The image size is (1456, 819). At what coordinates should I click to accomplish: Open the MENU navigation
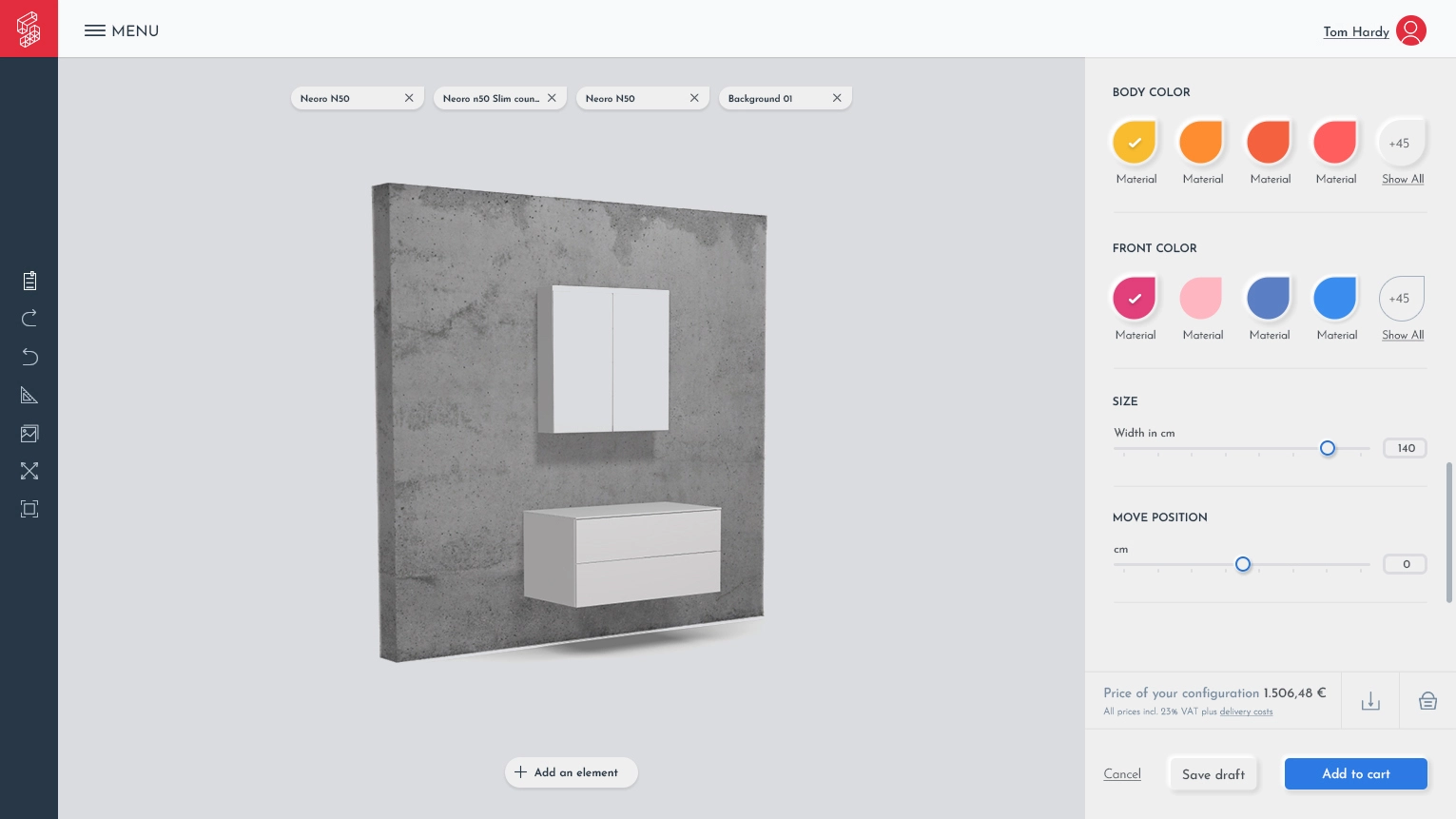[121, 30]
